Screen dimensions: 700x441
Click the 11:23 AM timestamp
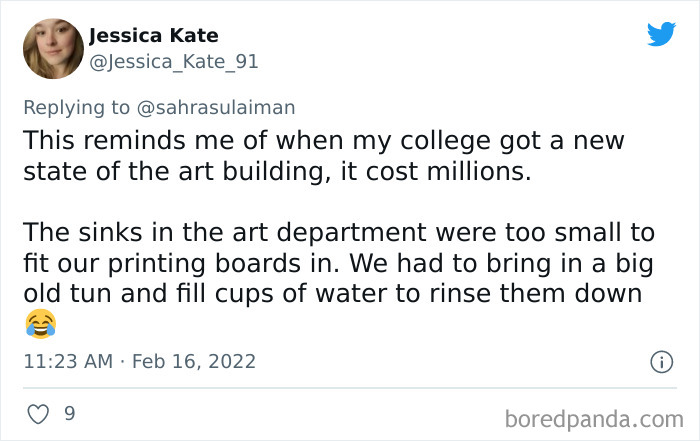click(67, 361)
